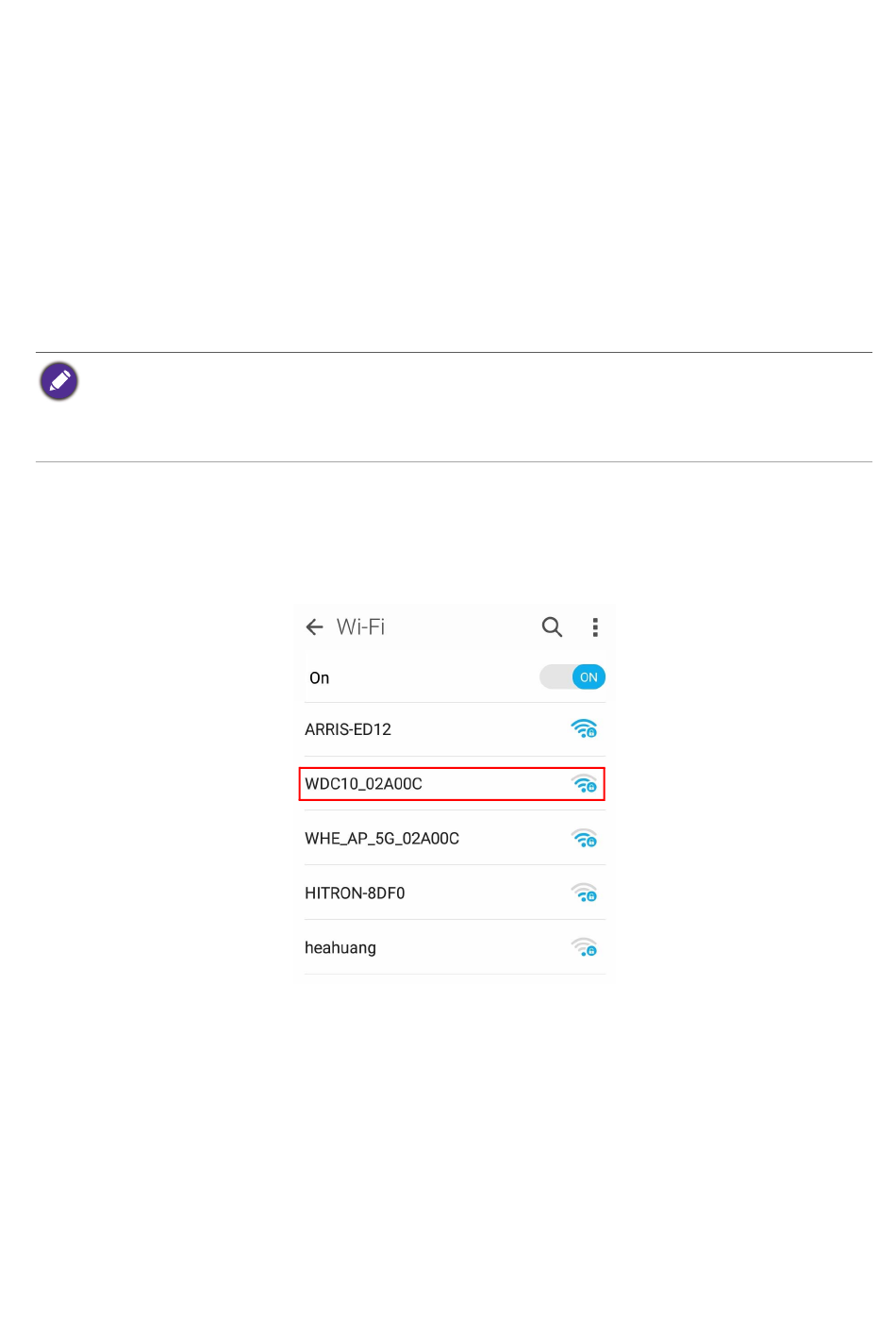Tap the "On" status label
The height and width of the screenshot is (1319, 896).
pos(320,678)
